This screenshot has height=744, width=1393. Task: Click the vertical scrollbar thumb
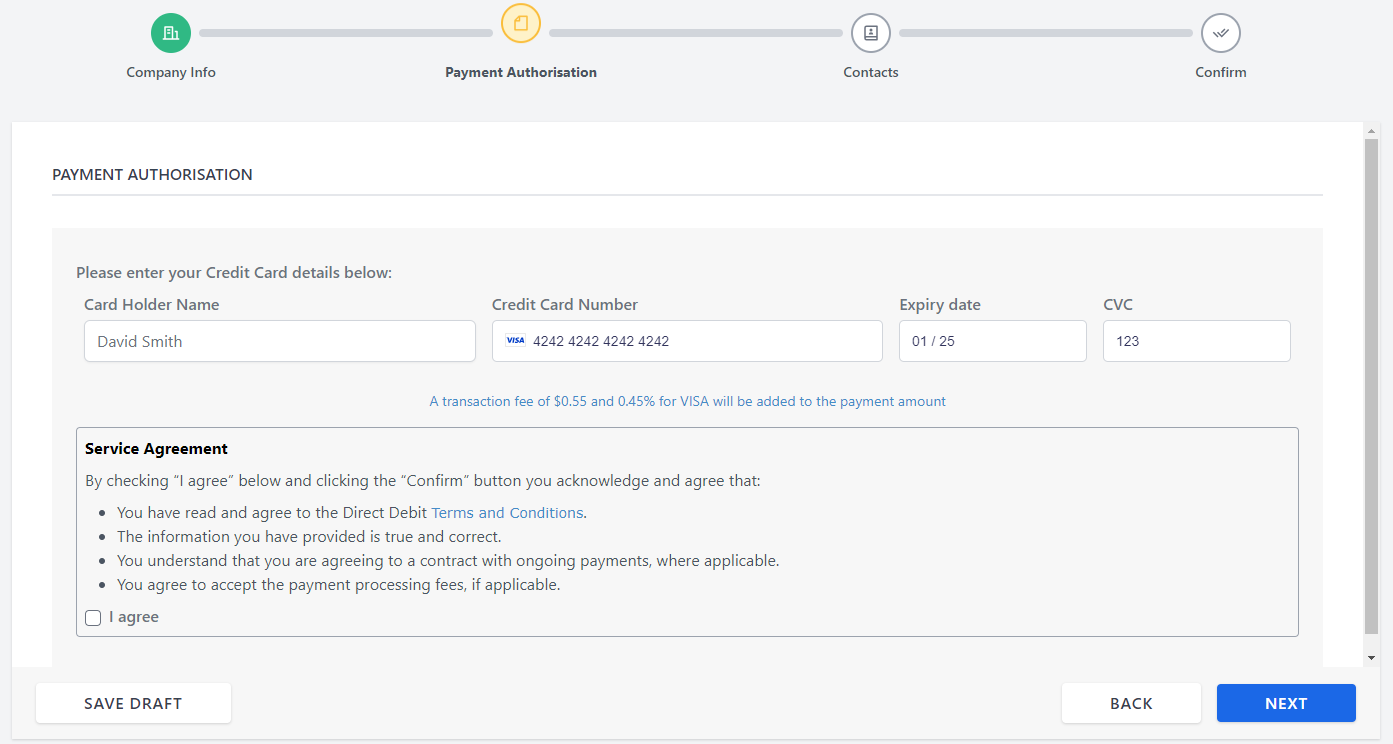coord(1371,386)
